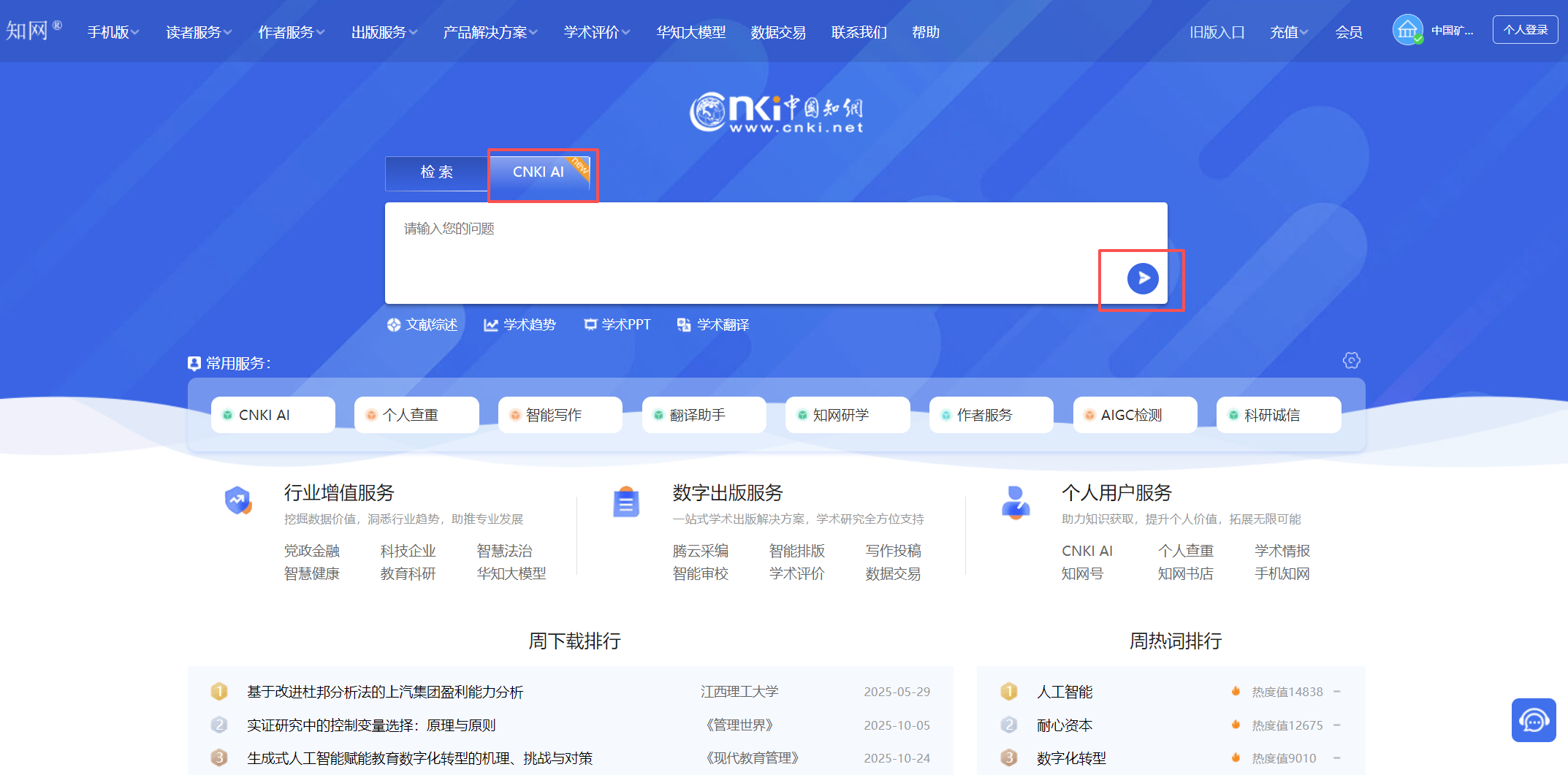Switch to the 检索 tab
Image resolution: width=1568 pixels, height=775 pixels.
coord(437,172)
